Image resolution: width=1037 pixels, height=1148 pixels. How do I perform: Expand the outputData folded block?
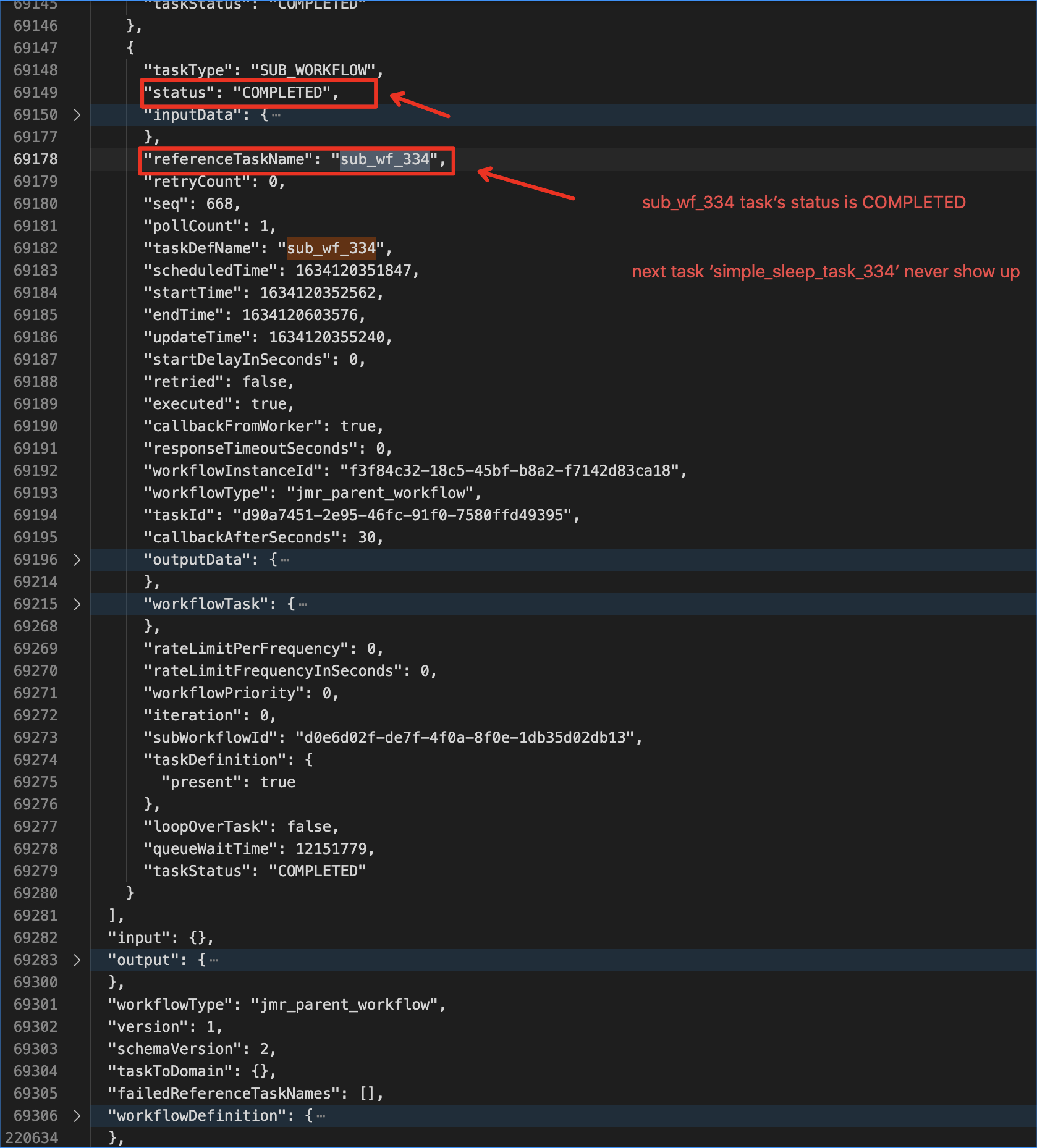77,559
